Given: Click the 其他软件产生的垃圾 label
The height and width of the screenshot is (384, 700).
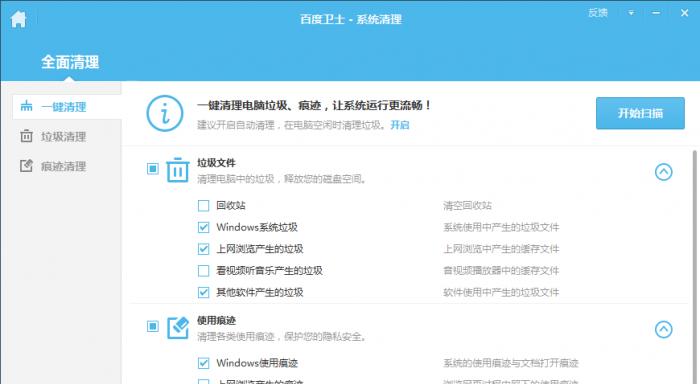Looking at the screenshot, I should (260, 292).
